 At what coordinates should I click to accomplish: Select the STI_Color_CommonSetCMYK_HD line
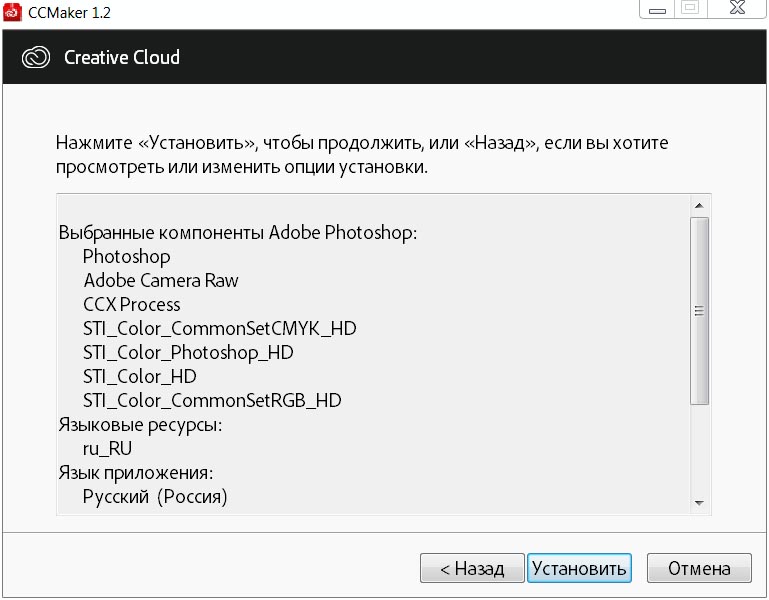pos(220,329)
